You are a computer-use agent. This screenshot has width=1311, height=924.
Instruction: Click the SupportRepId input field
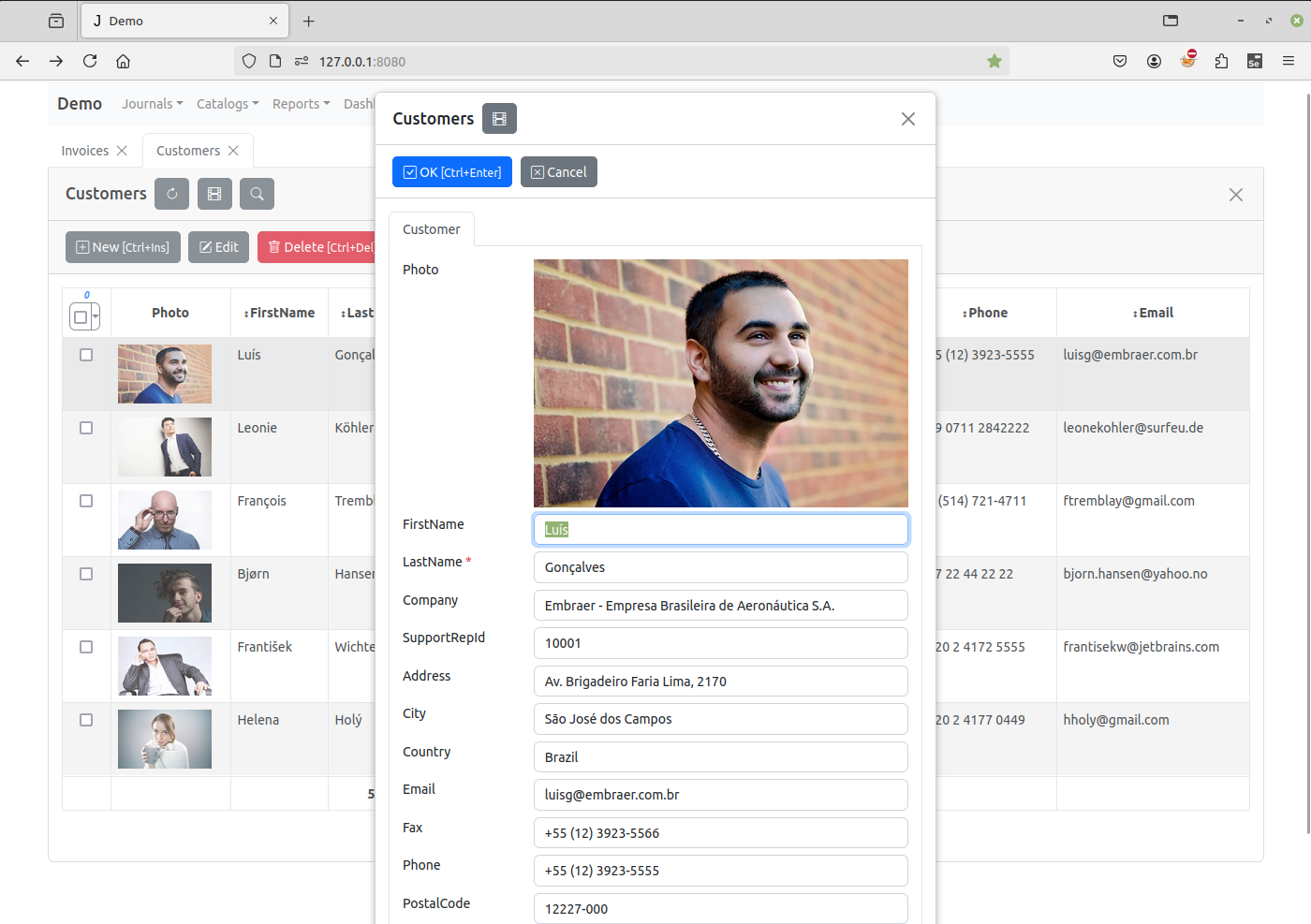[721, 643]
